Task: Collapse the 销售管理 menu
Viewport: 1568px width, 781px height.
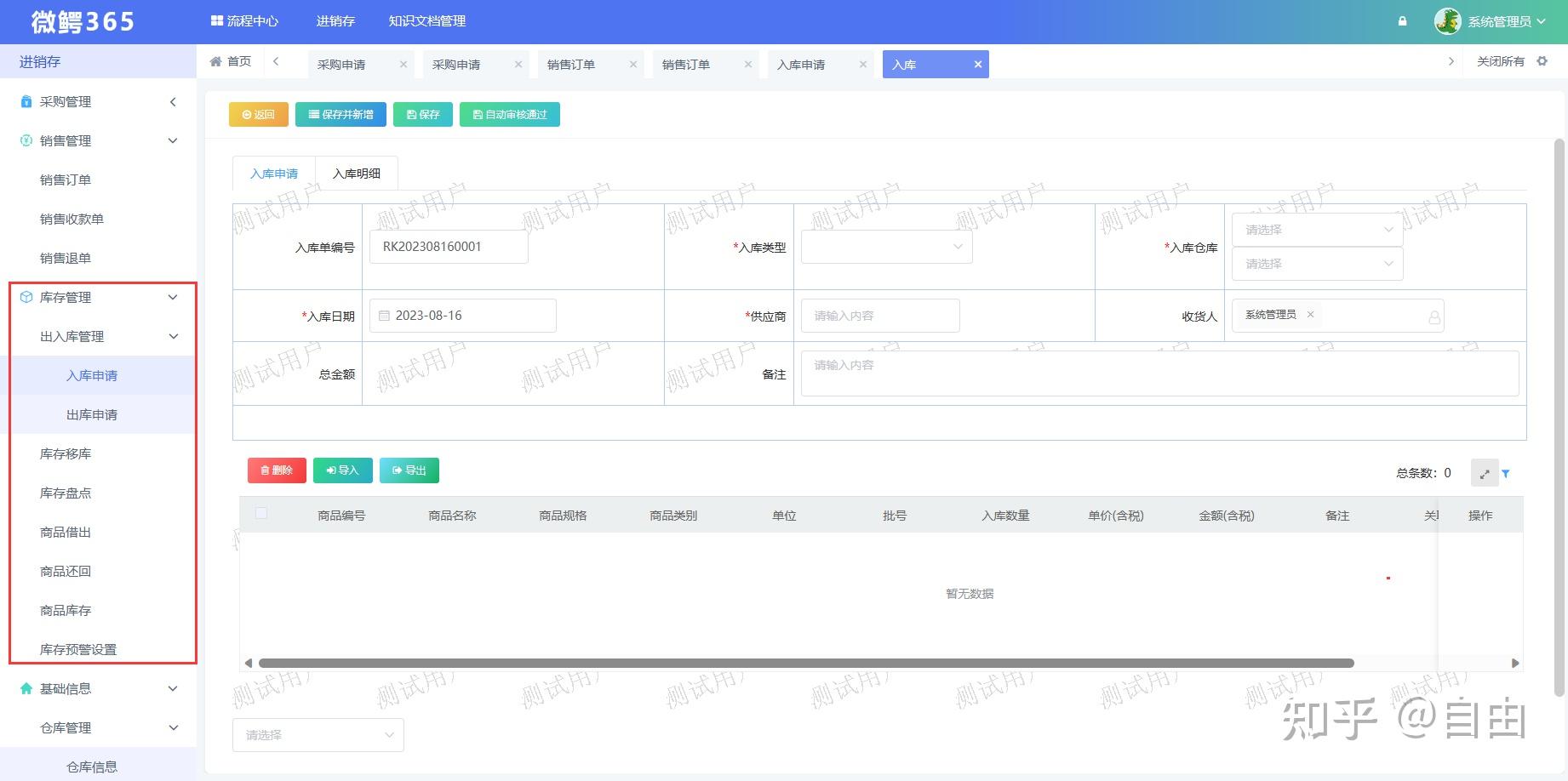Action: pyautogui.click(x=173, y=141)
